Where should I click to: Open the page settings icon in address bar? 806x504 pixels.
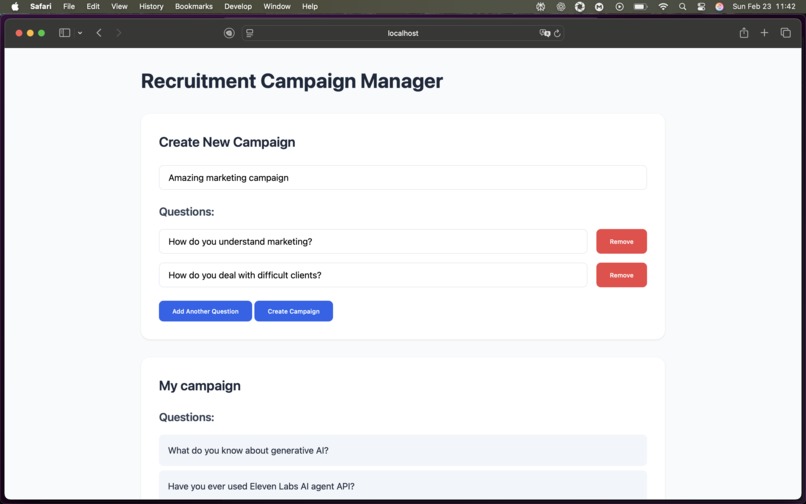250,33
